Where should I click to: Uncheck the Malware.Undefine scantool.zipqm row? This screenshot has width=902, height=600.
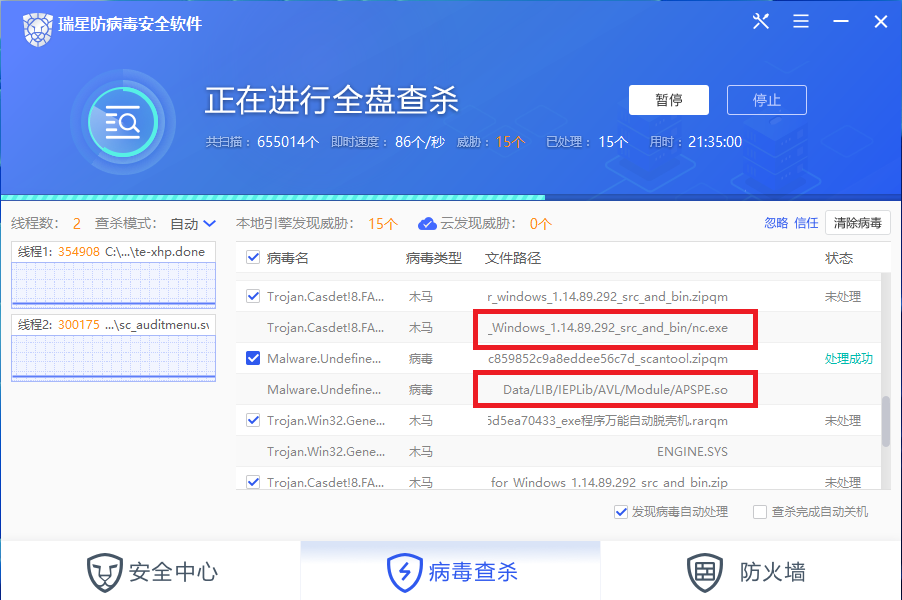[x=253, y=358]
